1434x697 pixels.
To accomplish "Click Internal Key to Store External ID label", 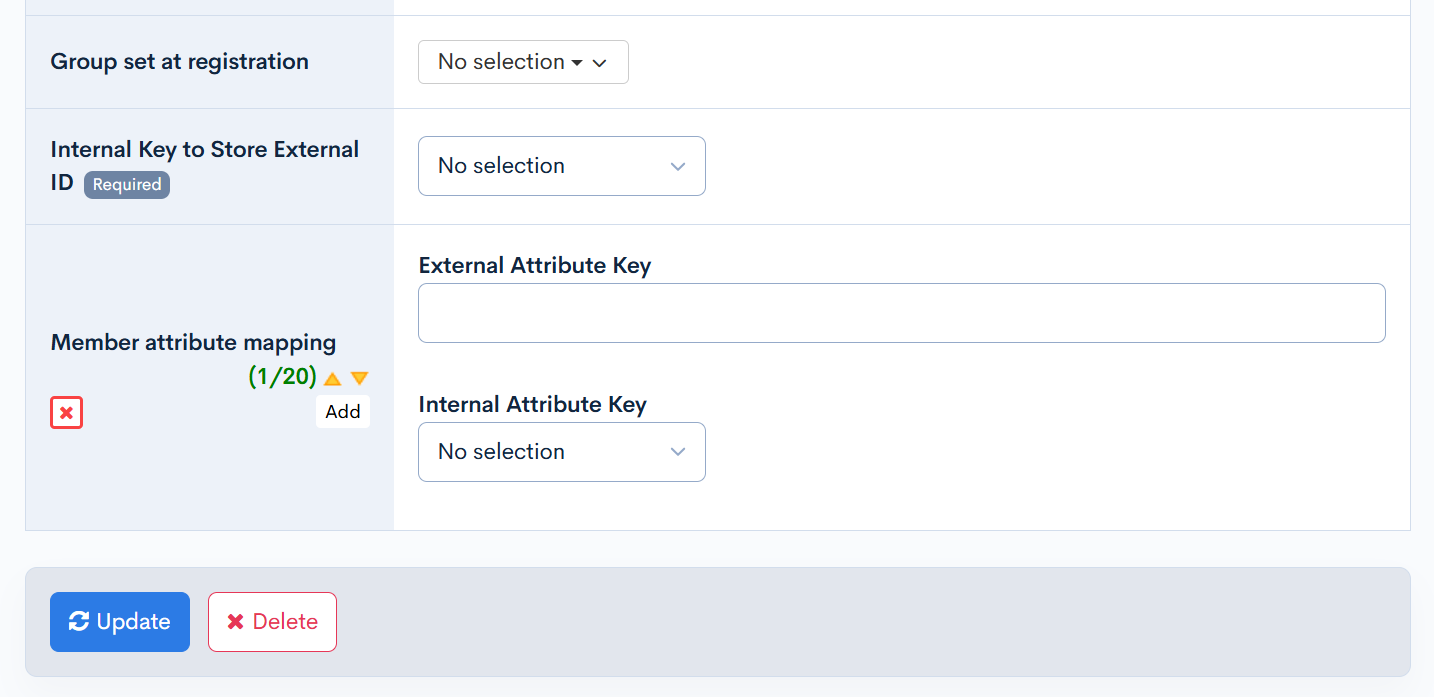I will (204, 150).
